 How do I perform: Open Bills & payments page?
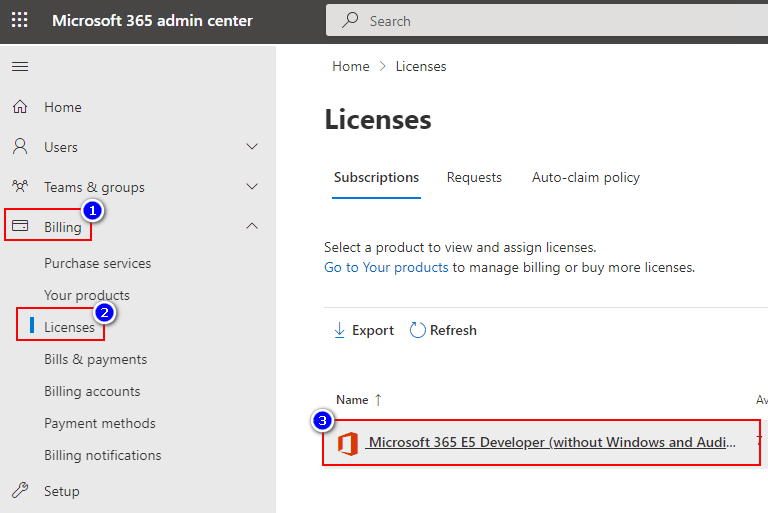[x=96, y=359]
